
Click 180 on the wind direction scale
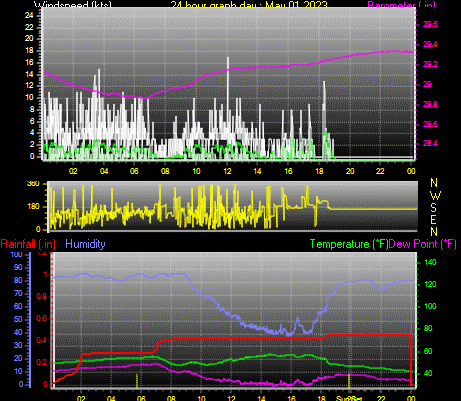[x=33, y=206]
